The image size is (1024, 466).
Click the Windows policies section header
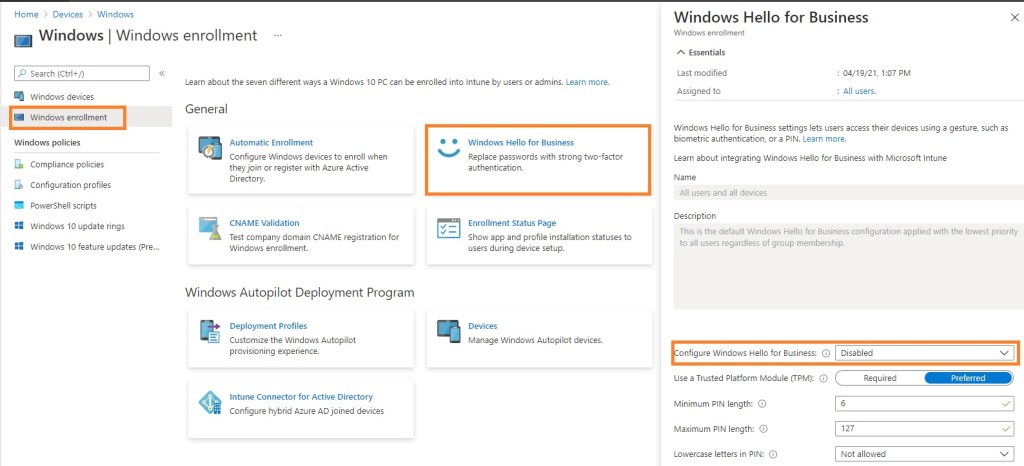pyautogui.click(x=47, y=142)
